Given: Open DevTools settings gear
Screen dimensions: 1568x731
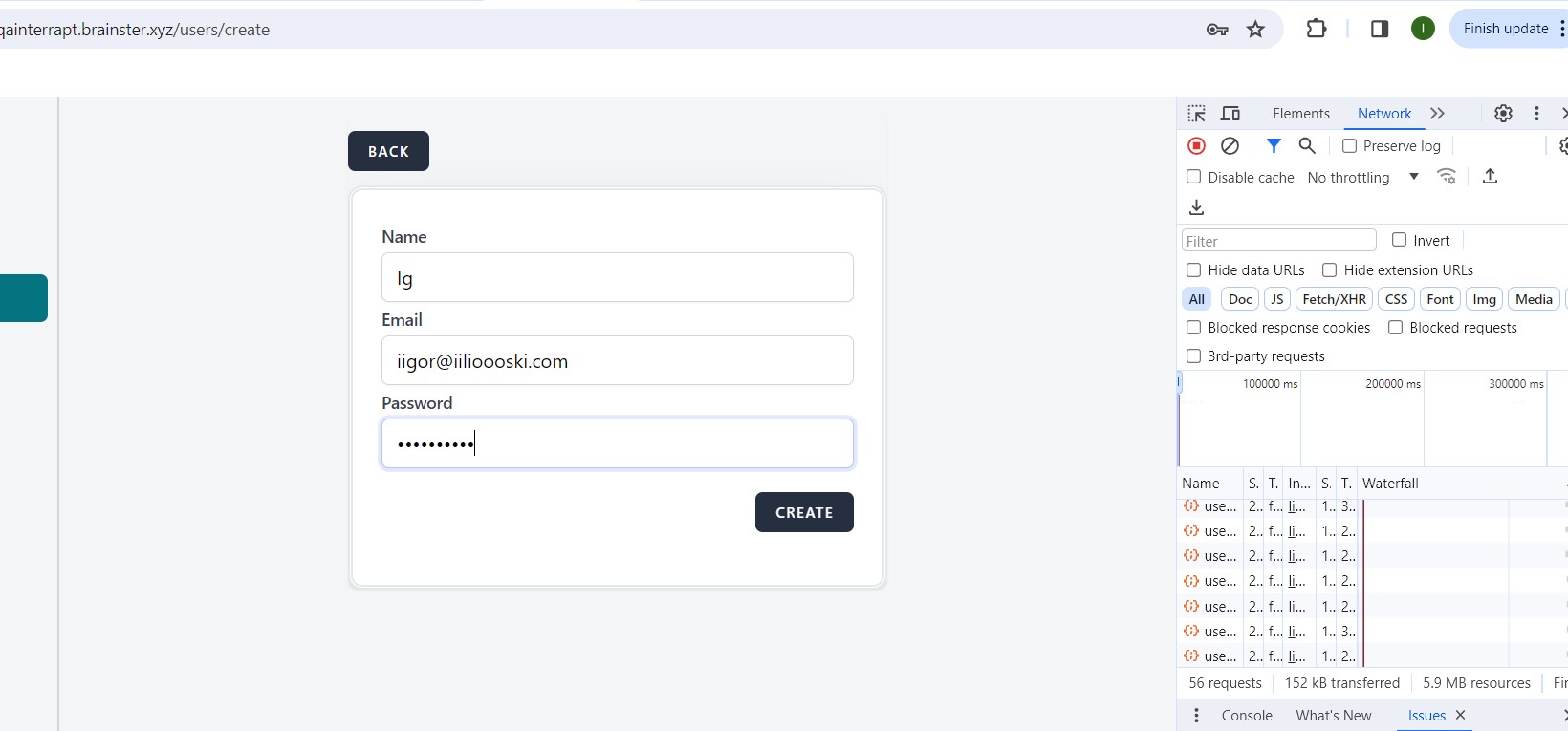Looking at the screenshot, I should pyautogui.click(x=1503, y=114).
